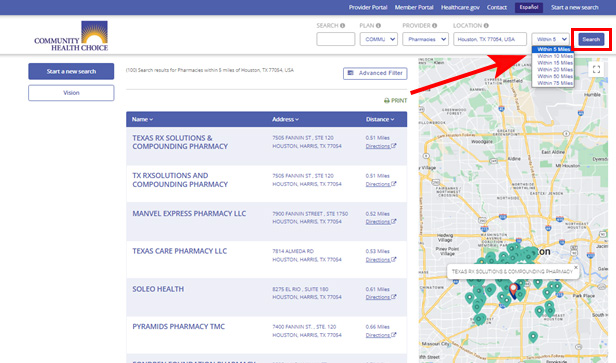The height and width of the screenshot is (363, 616).
Task: Click the Community Health Choice logo
Action: pyautogui.click(x=71, y=36)
